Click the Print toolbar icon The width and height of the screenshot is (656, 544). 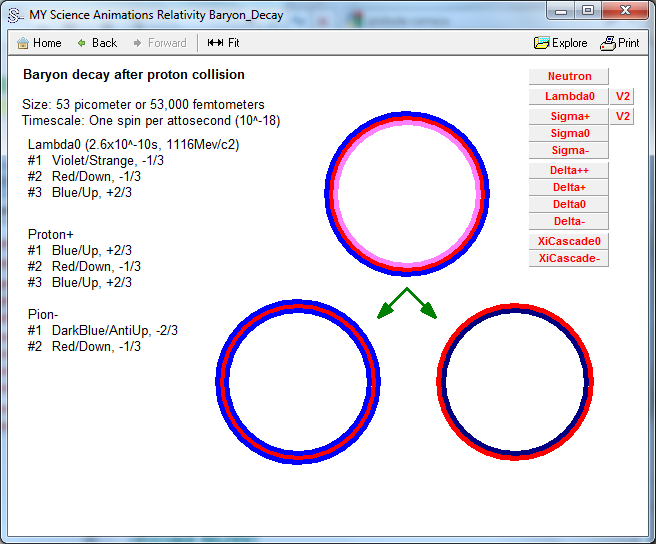pos(608,43)
